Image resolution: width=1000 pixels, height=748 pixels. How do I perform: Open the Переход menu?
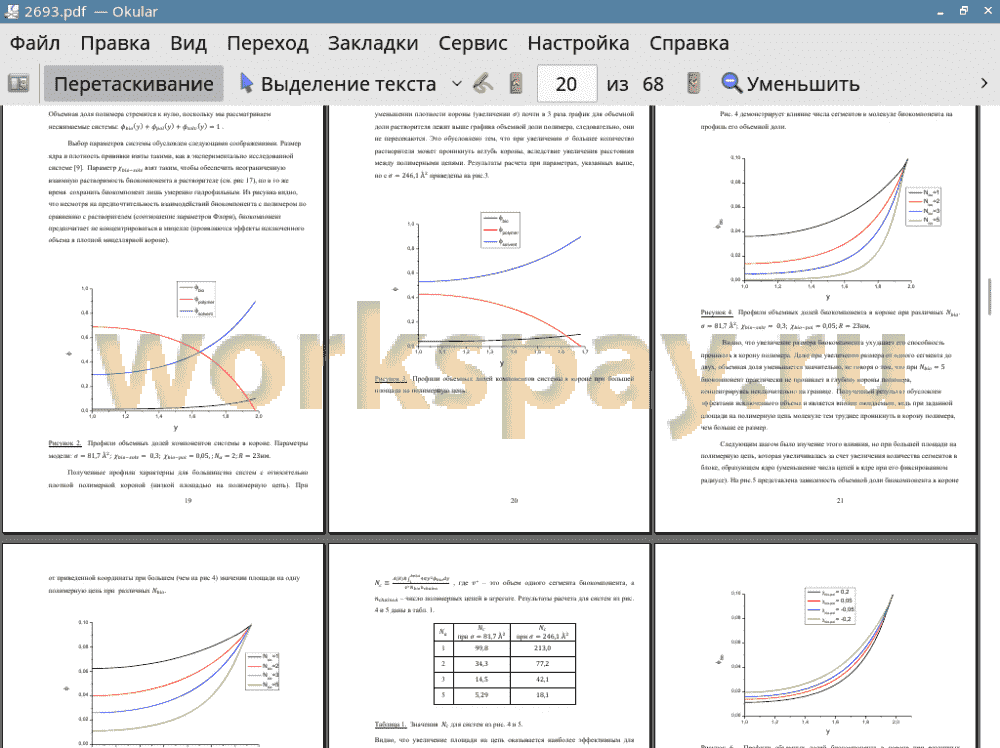(x=268, y=43)
